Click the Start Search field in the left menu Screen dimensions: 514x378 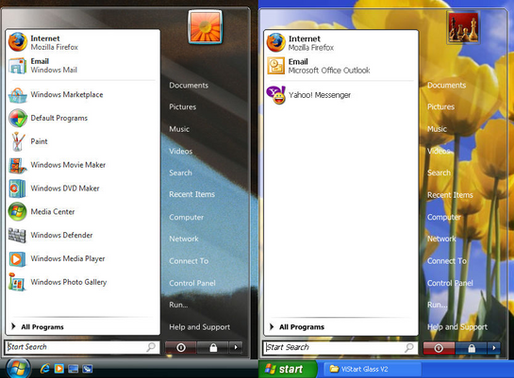[x=82, y=347]
